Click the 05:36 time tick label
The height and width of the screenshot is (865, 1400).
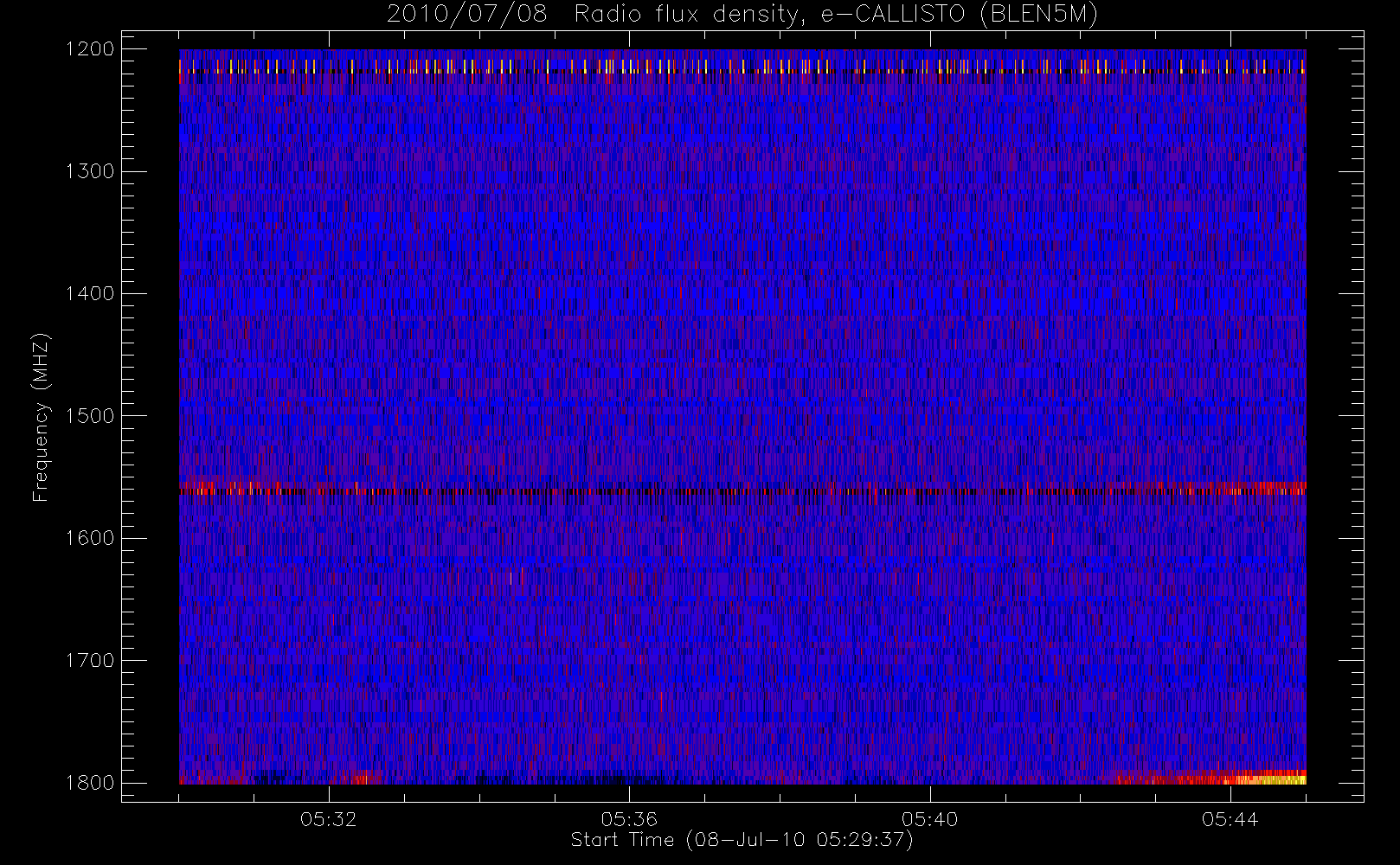629,819
